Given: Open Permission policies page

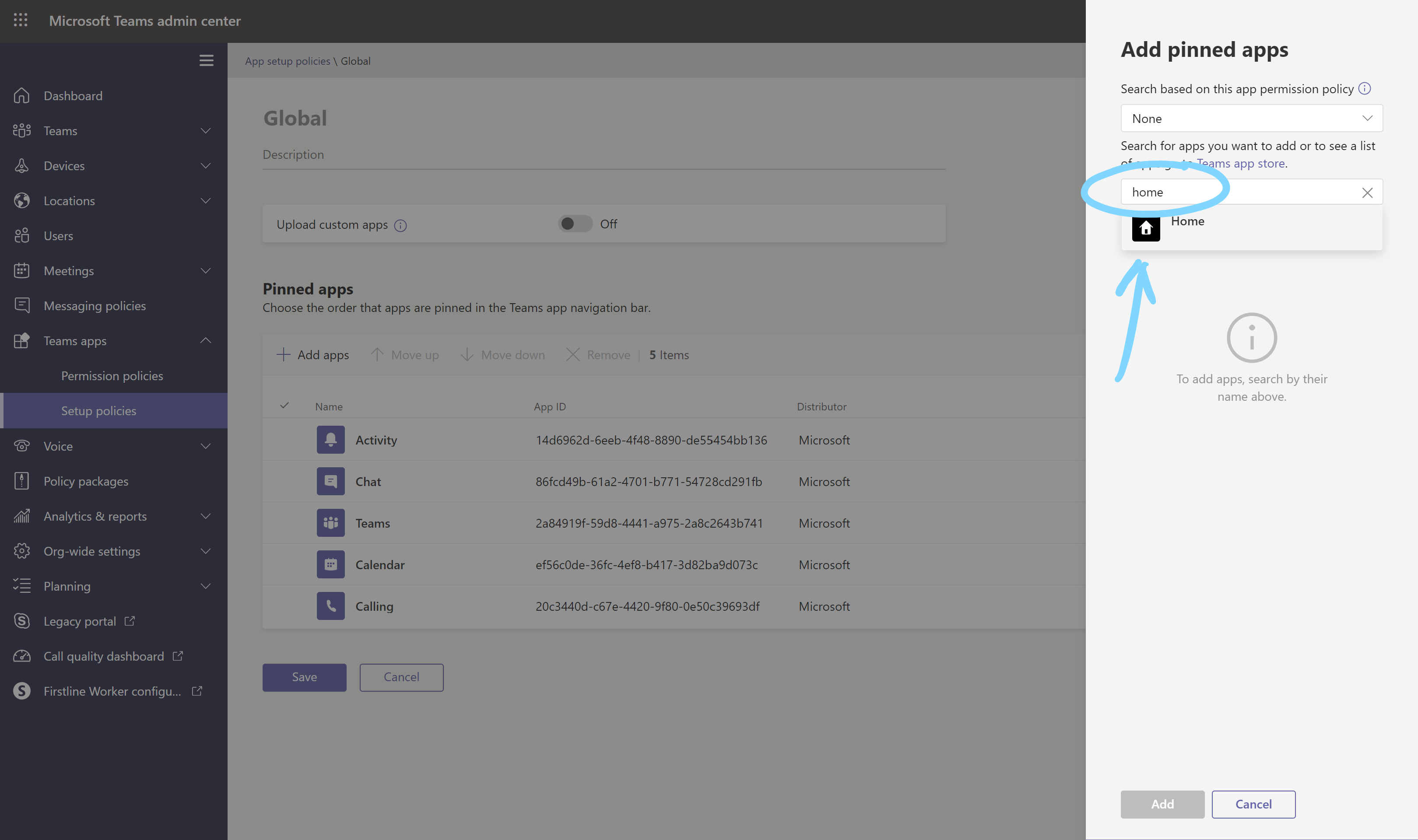Looking at the screenshot, I should point(112,376).
